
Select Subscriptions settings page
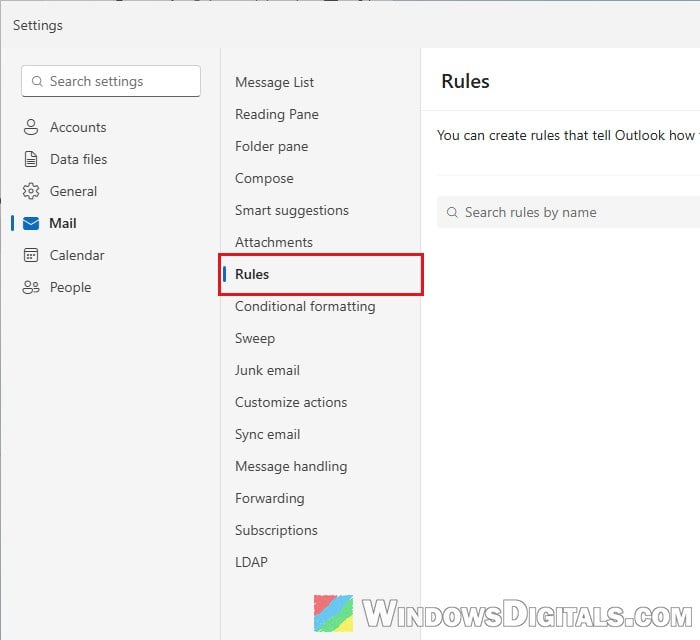276,531
